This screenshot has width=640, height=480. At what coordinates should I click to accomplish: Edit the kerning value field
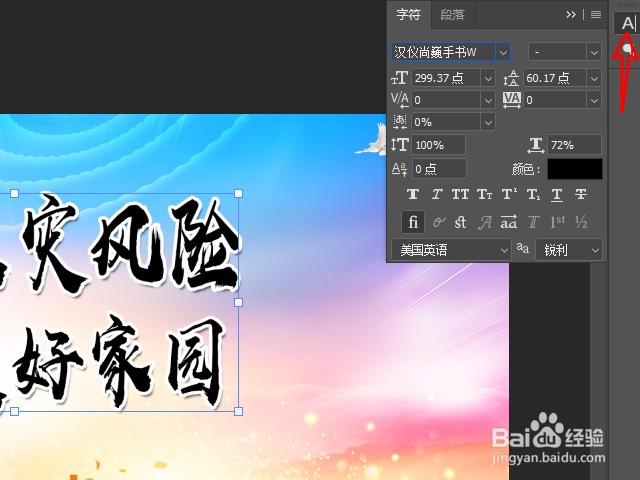coord(446,100)
